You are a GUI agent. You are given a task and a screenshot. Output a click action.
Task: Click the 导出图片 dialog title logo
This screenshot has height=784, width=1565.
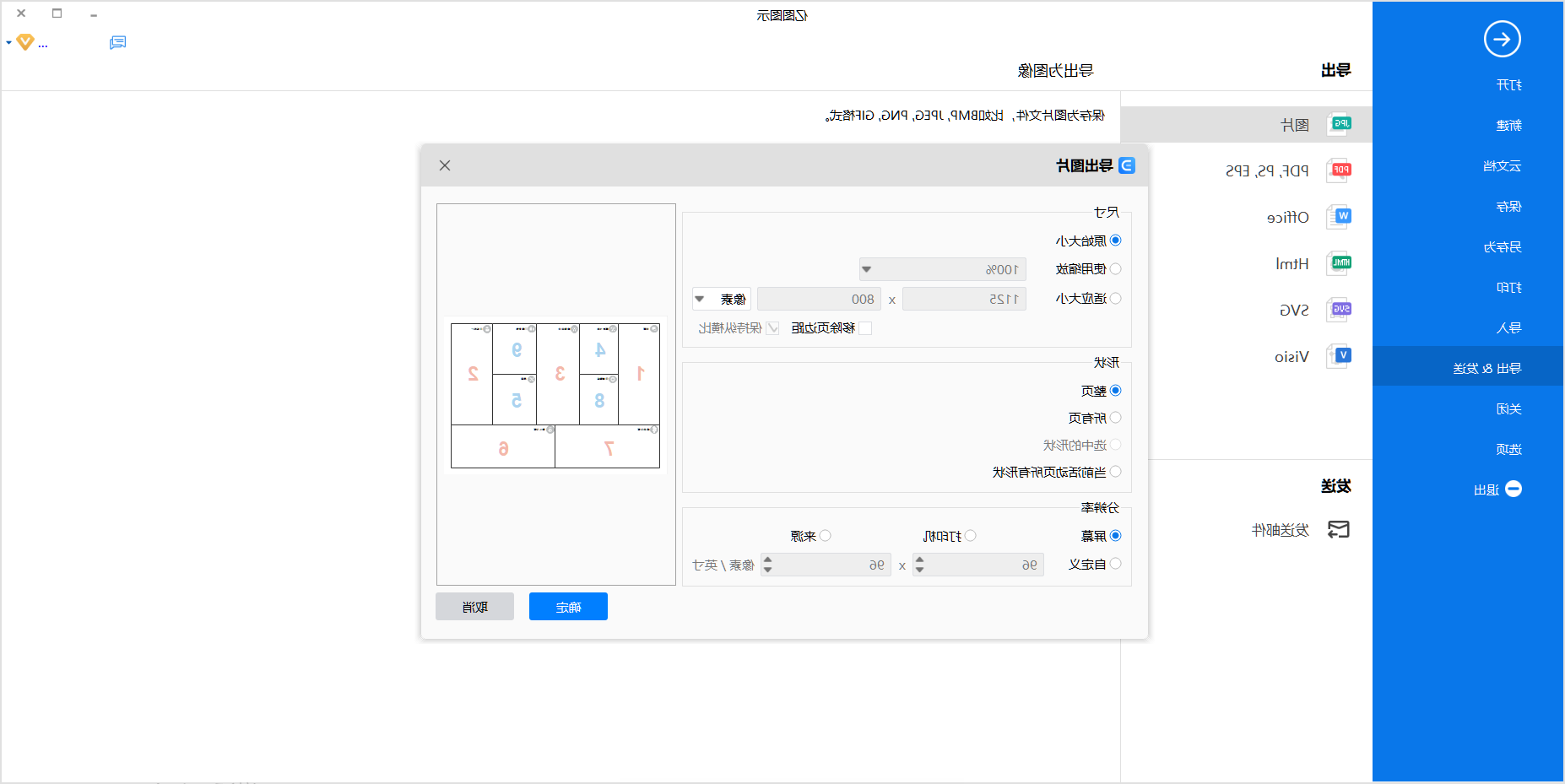click(x=1126, y=165)
